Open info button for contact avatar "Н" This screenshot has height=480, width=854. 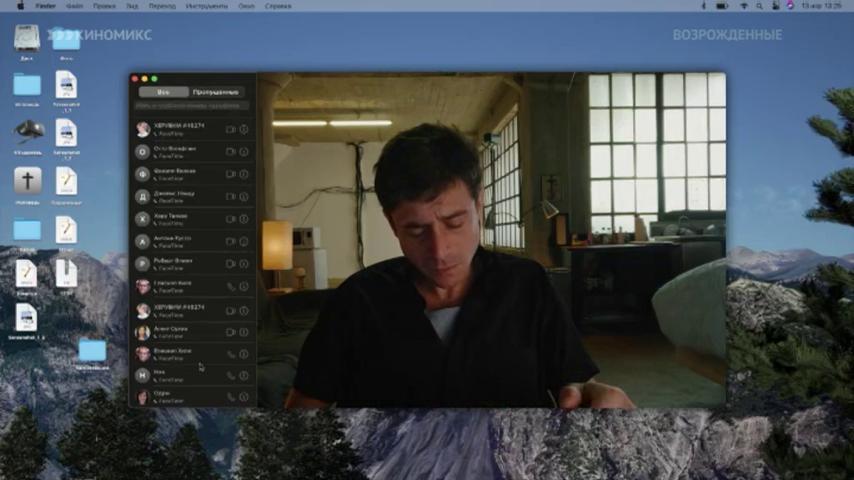point(244,375)
